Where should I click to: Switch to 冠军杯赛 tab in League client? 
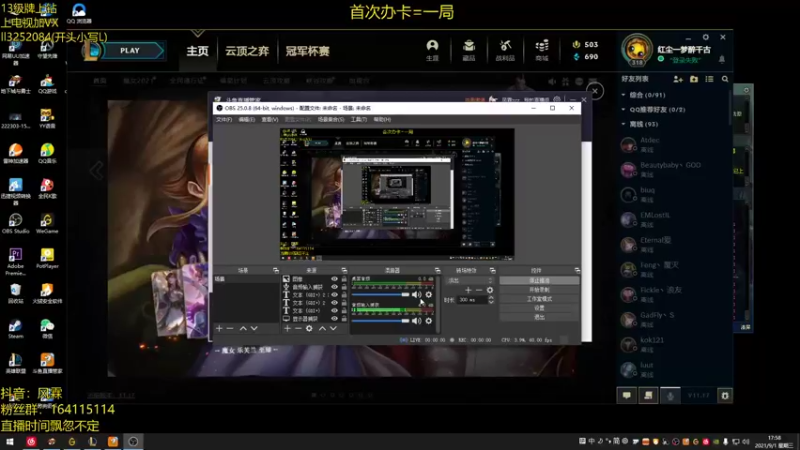307,51
